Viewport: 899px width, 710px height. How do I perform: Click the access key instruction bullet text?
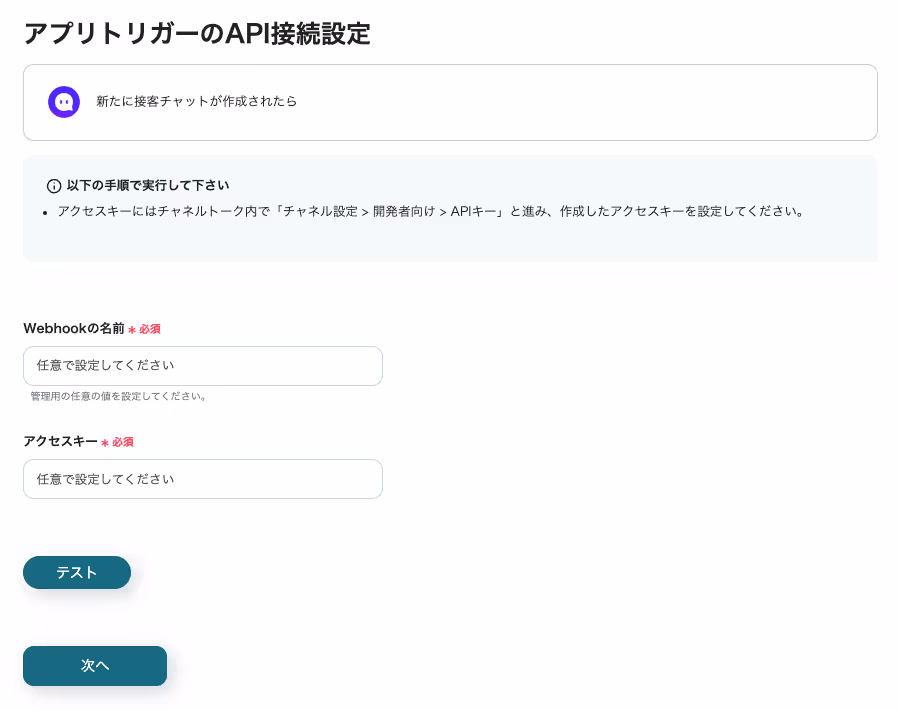click(x=430, y=211)
